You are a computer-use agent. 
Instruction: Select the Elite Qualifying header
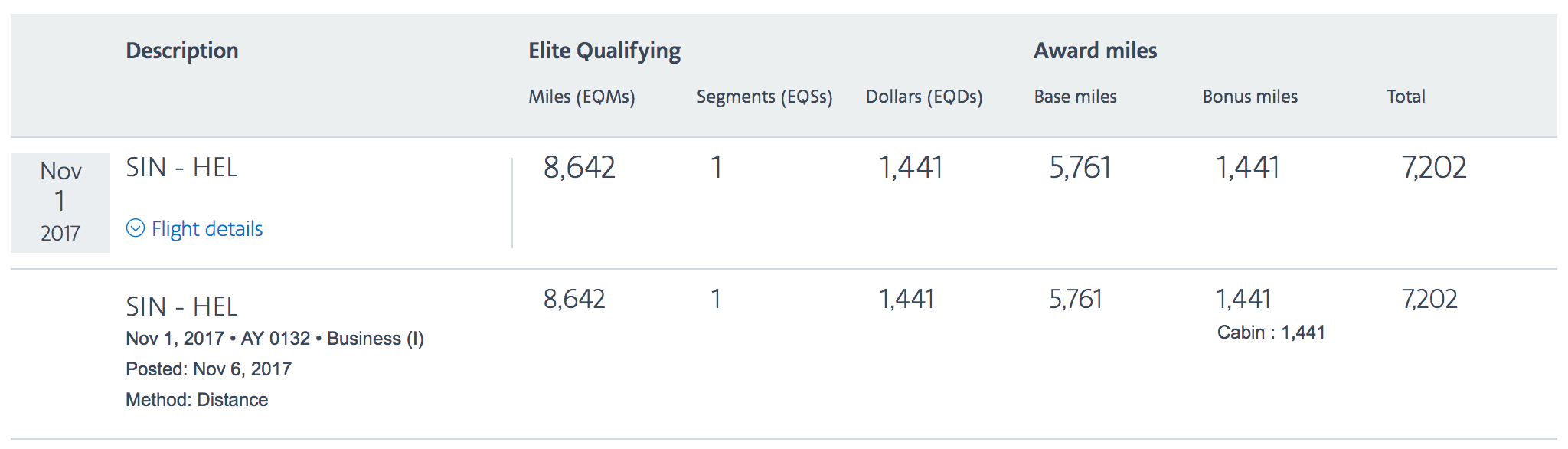(604, 51)
